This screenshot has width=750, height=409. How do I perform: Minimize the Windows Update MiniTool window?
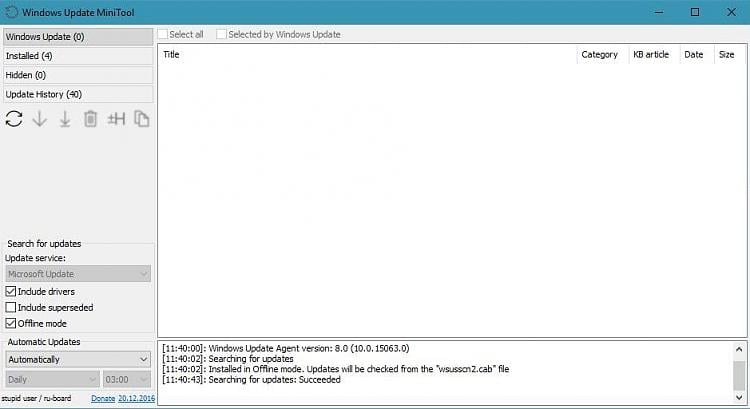point(659,12)
